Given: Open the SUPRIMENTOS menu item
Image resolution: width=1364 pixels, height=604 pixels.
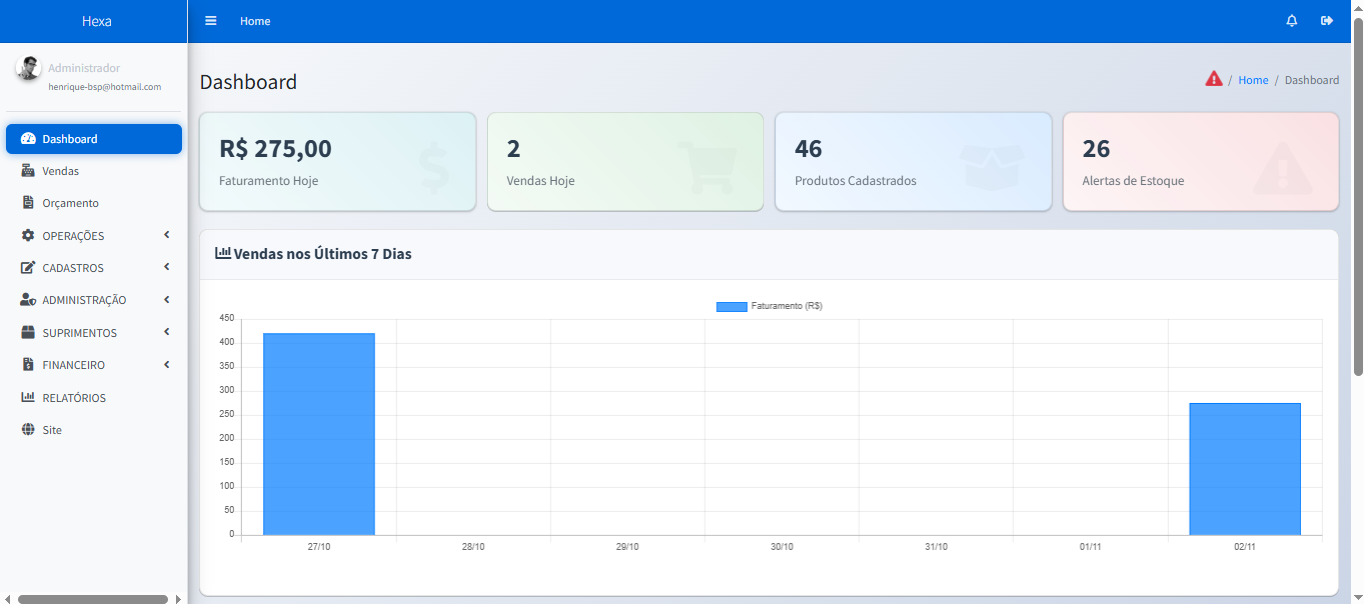Looking at the screenshot, I should (79, 333).
